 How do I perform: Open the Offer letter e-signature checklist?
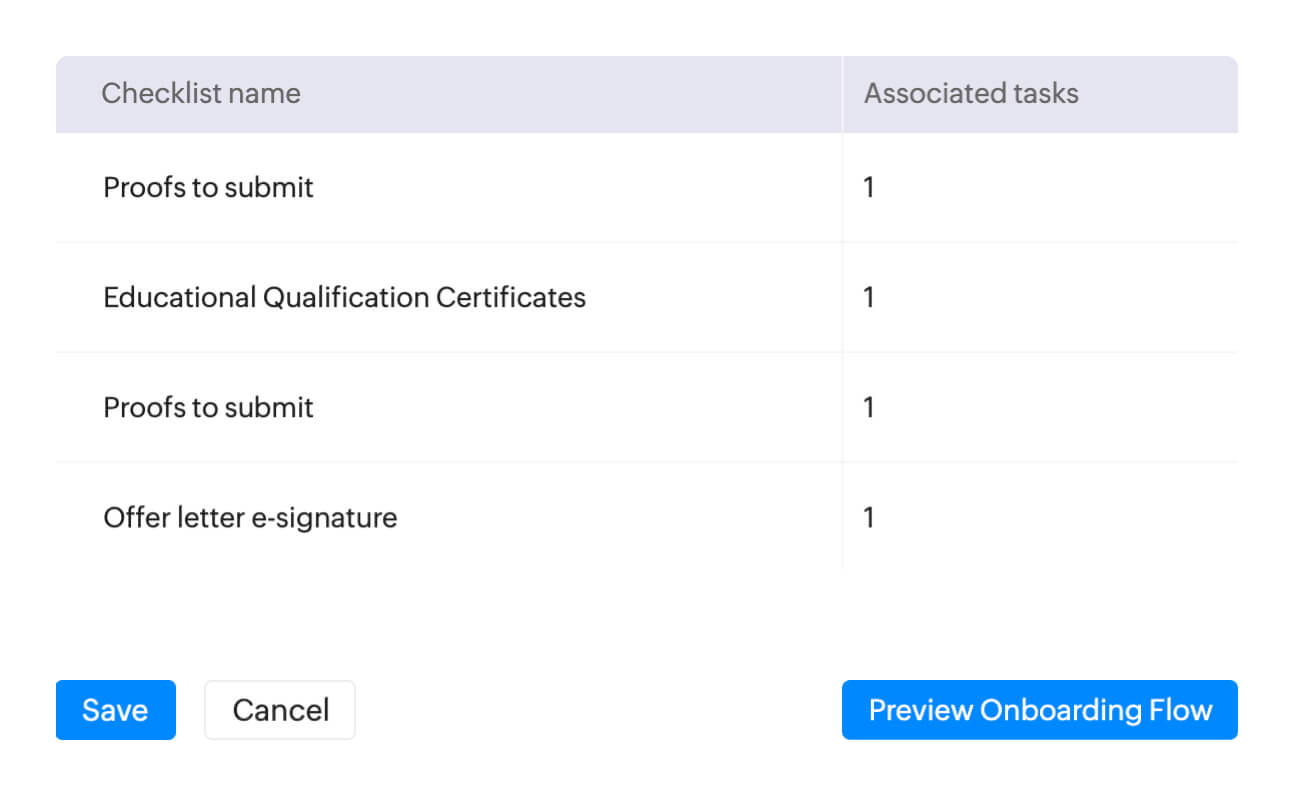[x=250, y=518]
